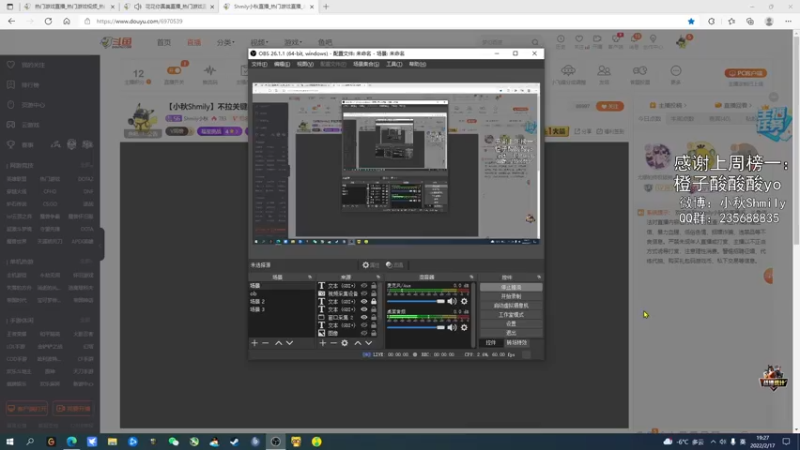
Task: Adjust 桌面音频 volume slider
Action: pyautogui.click(x=416, y=328)
